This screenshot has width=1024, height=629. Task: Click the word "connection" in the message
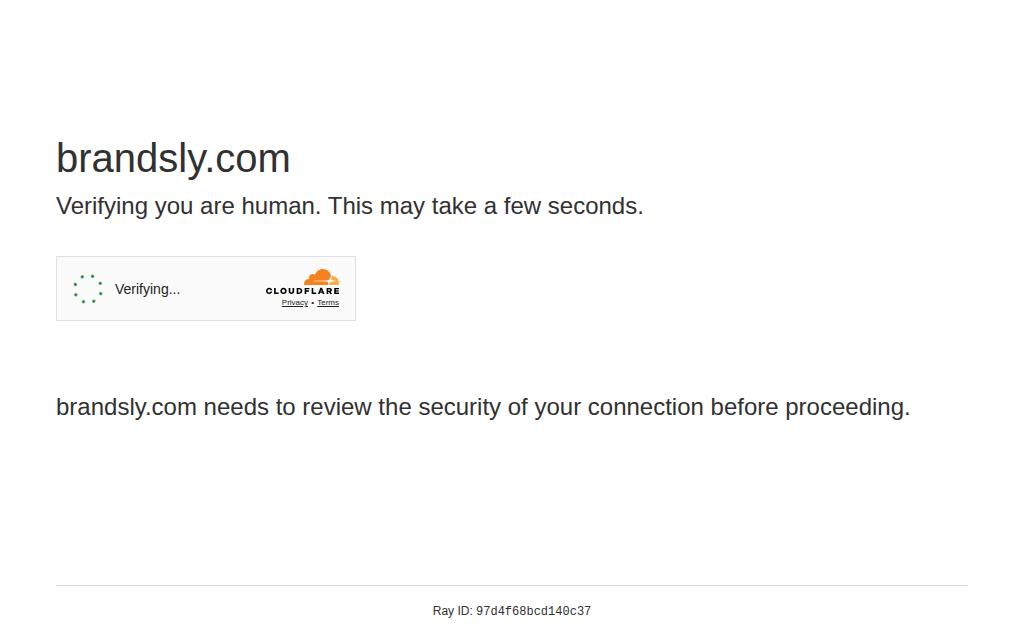pos(645,408)
